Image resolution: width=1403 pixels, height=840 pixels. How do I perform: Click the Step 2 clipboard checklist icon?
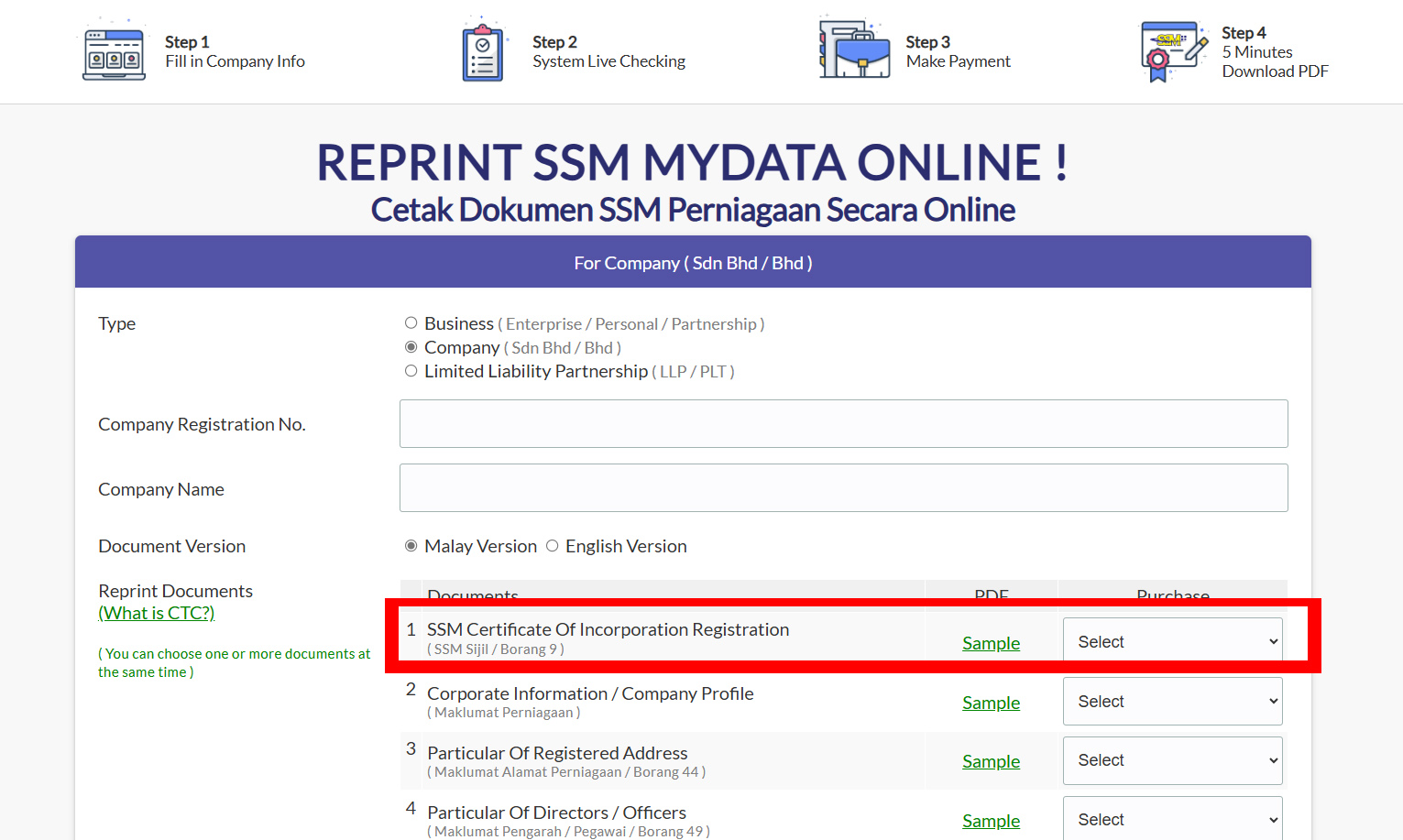[482, 53]
